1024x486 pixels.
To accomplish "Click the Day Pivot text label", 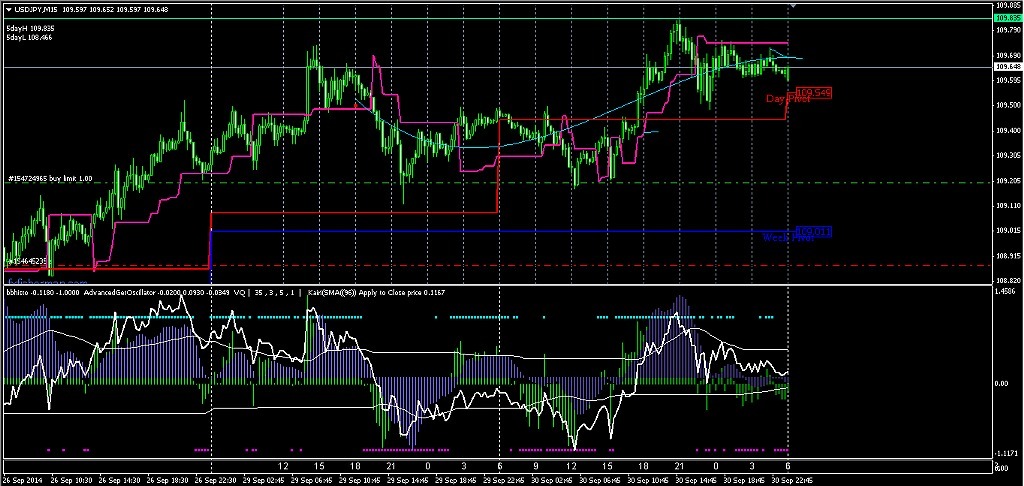I will (x=786, y=99).
